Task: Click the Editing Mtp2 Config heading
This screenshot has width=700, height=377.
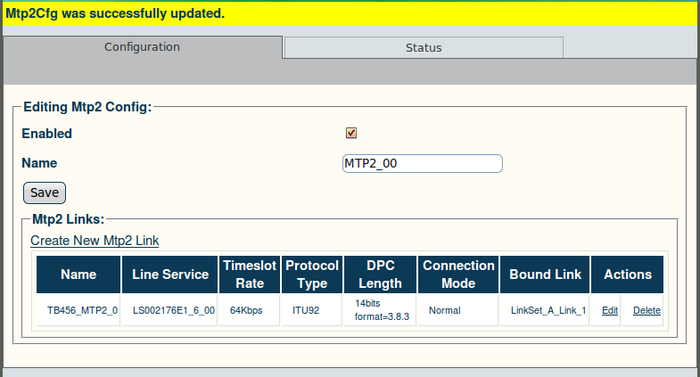Action: 88,107
